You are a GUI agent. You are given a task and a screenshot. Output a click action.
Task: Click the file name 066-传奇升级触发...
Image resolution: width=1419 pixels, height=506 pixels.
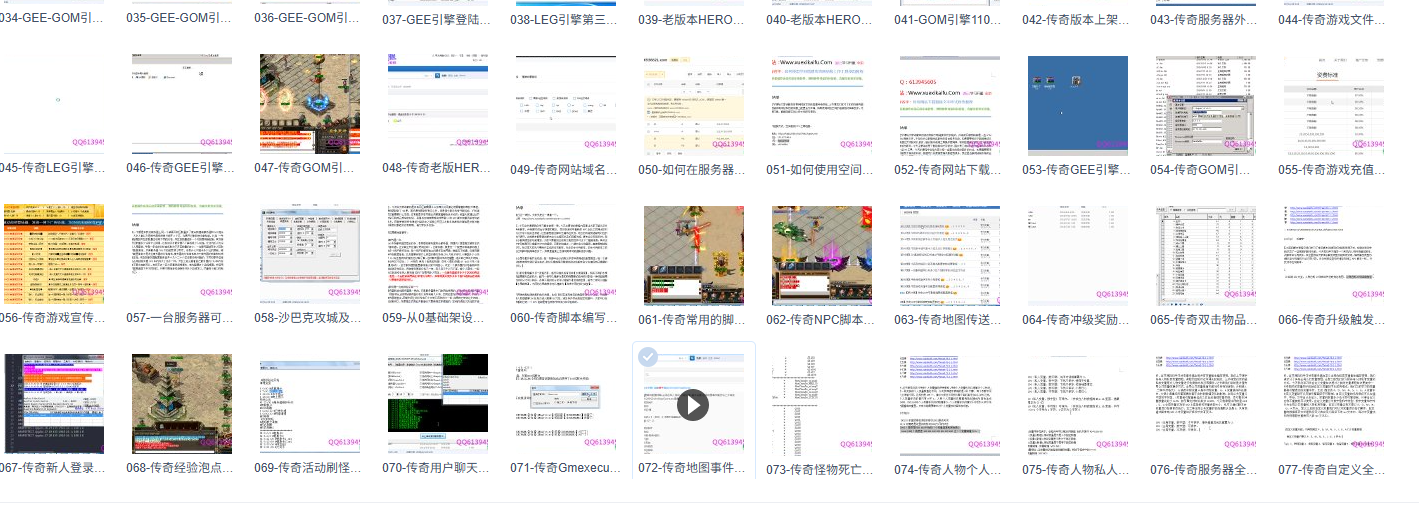[x=1332, y=319]
